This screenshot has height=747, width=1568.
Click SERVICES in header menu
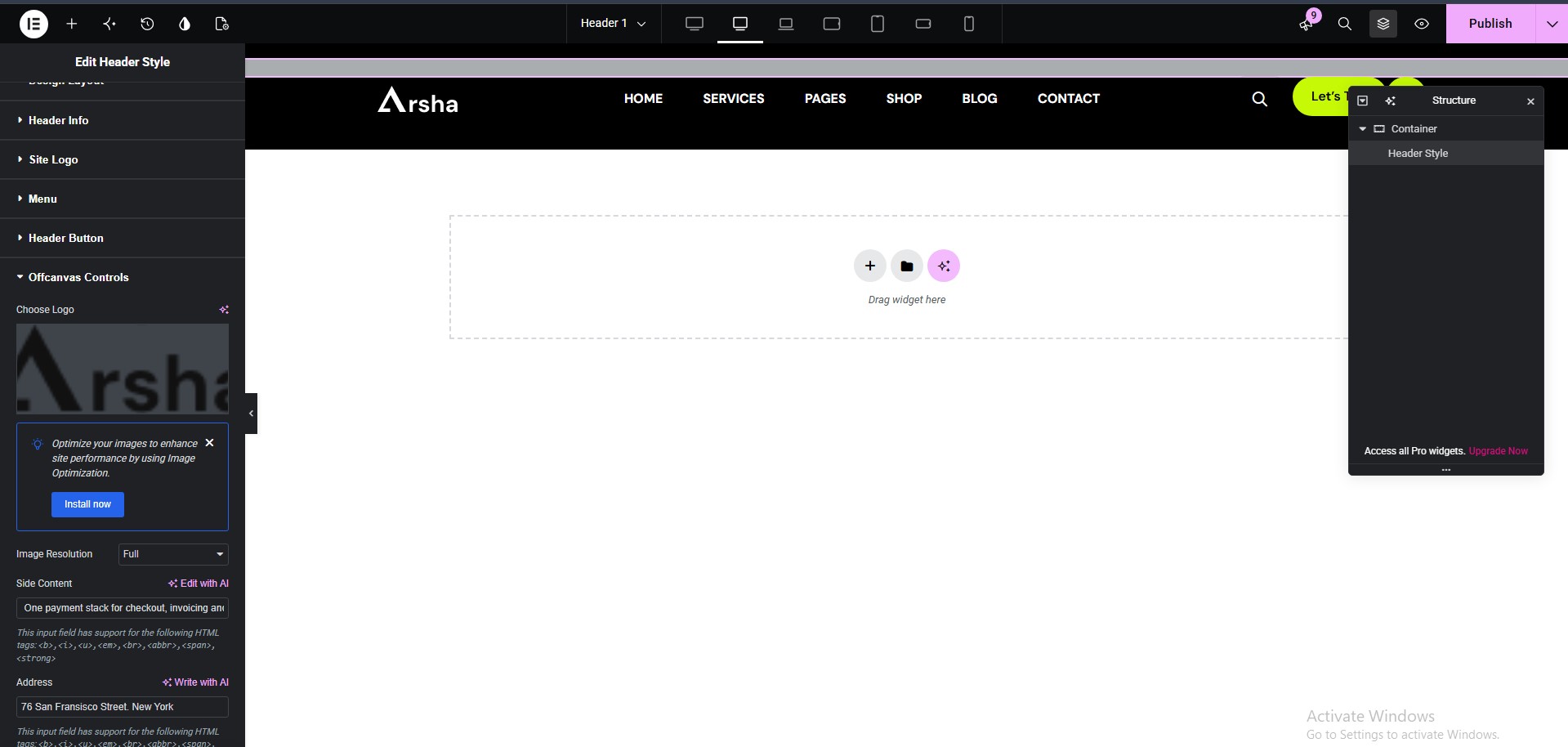pyautogui.click(x=734, y=98)
